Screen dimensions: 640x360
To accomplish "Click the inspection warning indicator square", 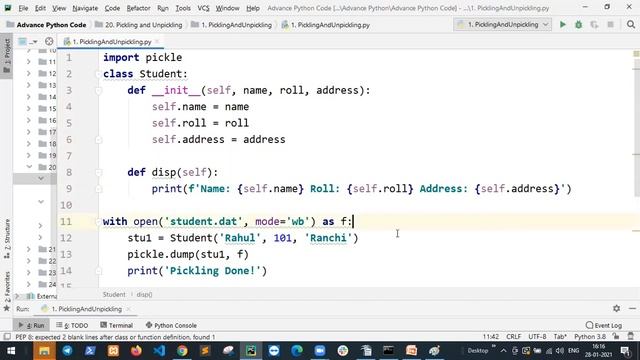I will [x=636, y=54].
